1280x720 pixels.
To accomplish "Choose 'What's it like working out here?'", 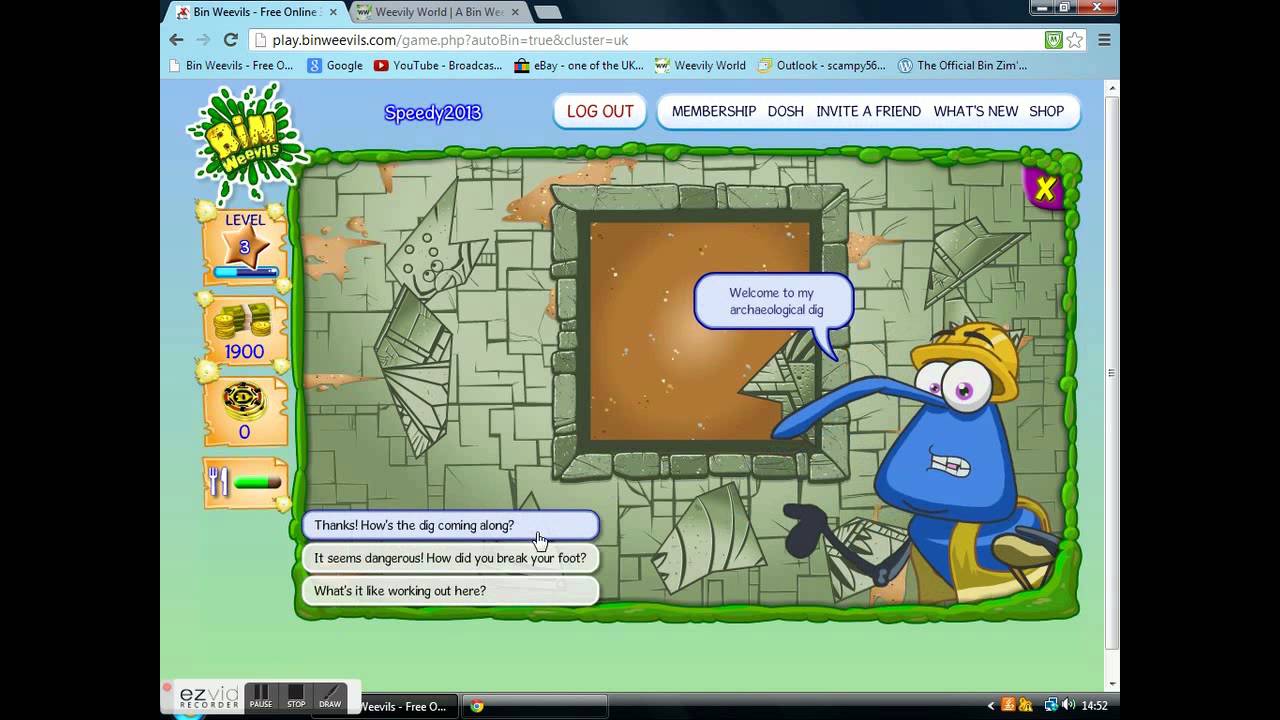I will click(x=450, y=591).
